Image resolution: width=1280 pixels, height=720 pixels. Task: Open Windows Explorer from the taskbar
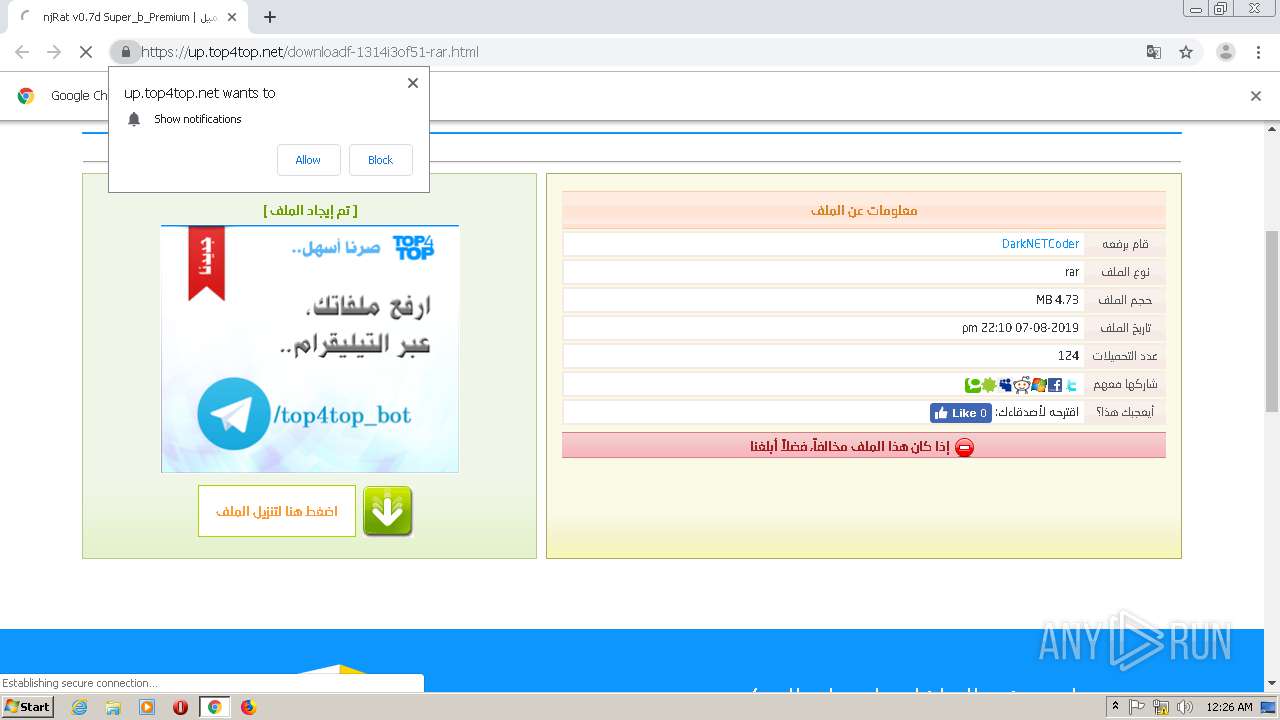click(113, 707)
